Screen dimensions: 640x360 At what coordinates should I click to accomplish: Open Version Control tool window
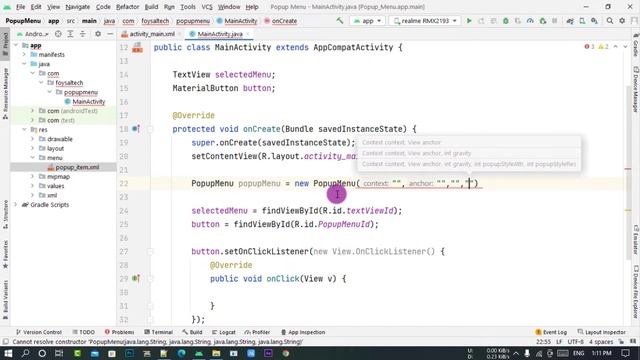(38, 332)
